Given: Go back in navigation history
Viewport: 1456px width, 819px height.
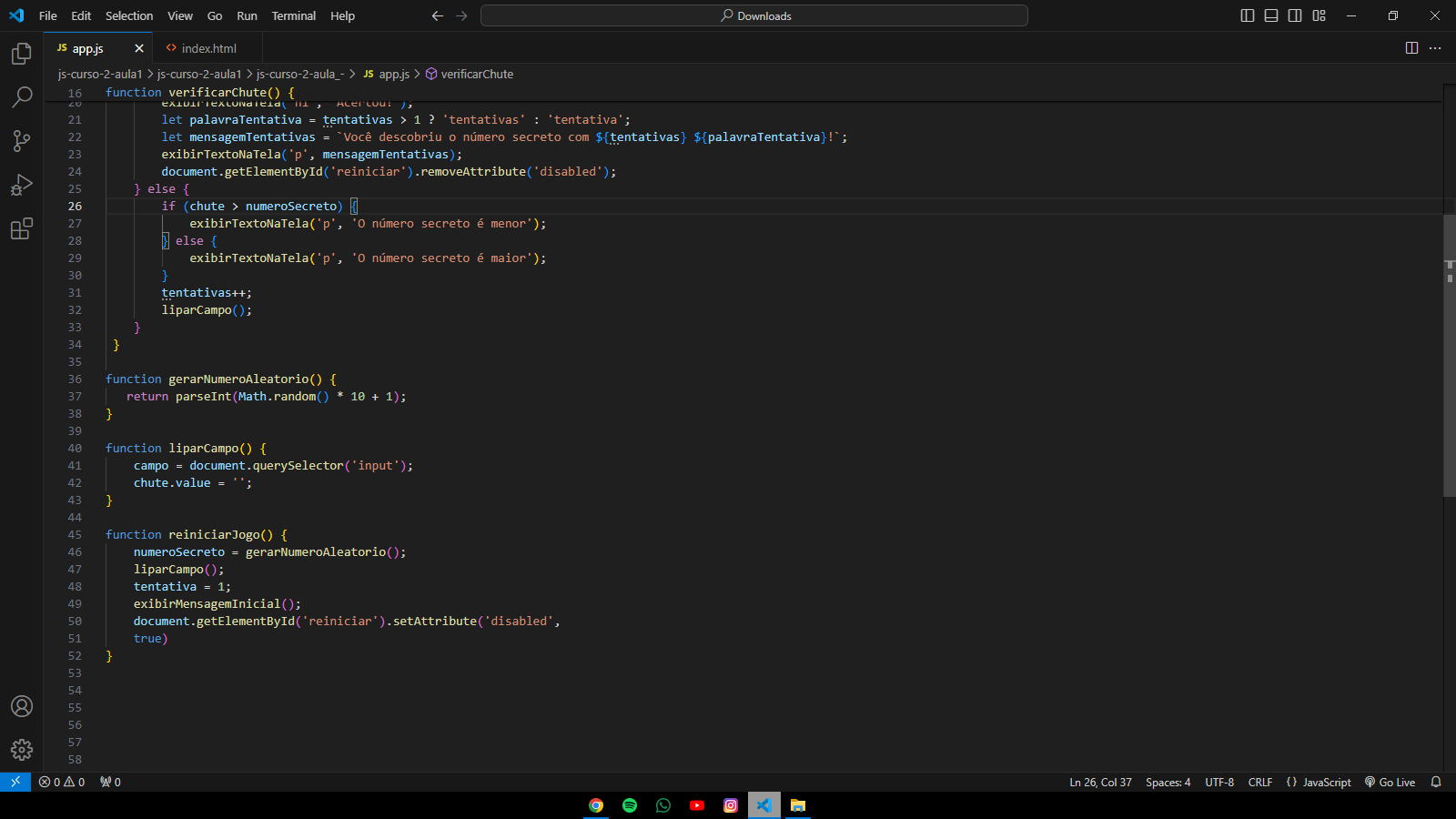Looking at the screenshot, I should pos(438,15).
